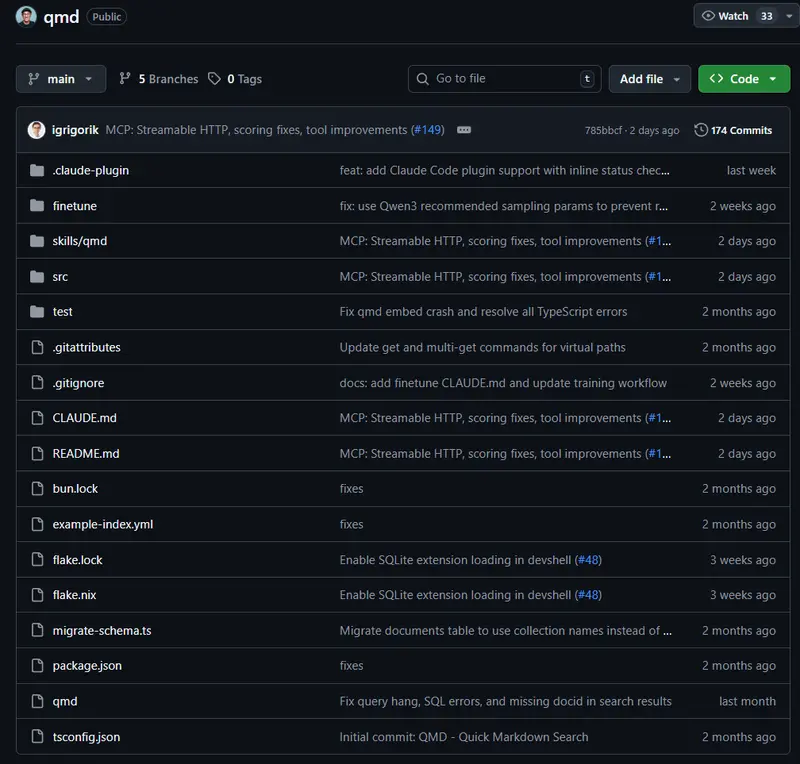Open the green Code dropdown button
The height and width of the screenshot is (764, 800).
(743, 79)
